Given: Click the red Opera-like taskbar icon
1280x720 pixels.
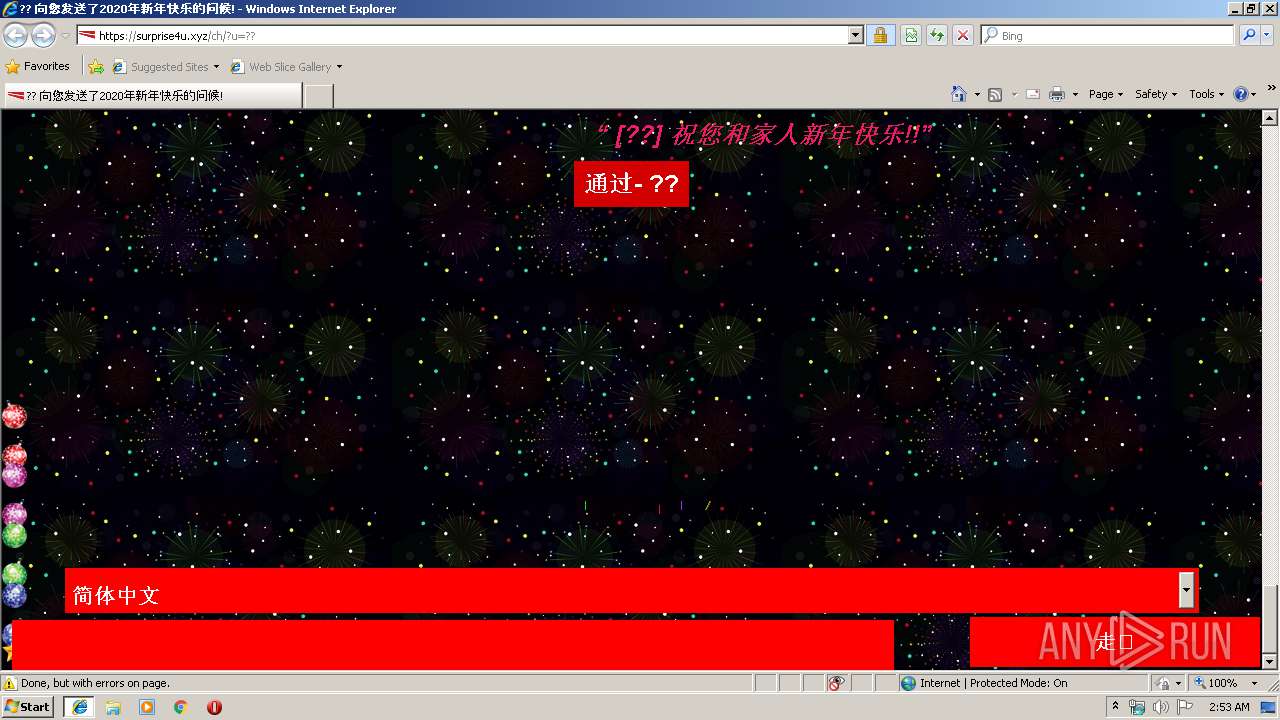Looking at the screenshot, I should click(214, 707).
